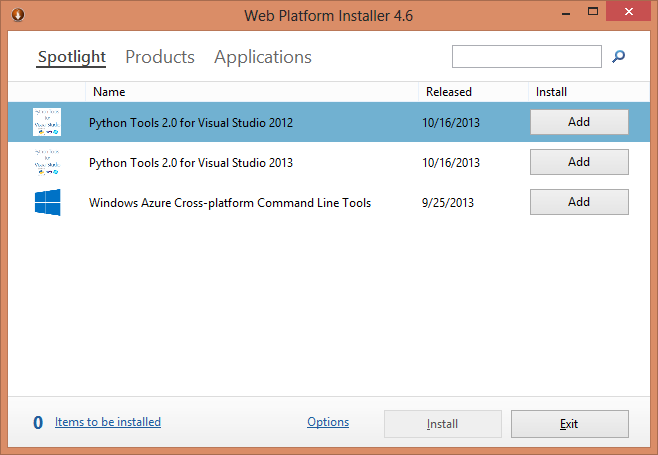The height and width of the screenshot is (455, 658).
Task: Select the Python Tools for Visual Studio 2012 icon
Action: point(47,122)
